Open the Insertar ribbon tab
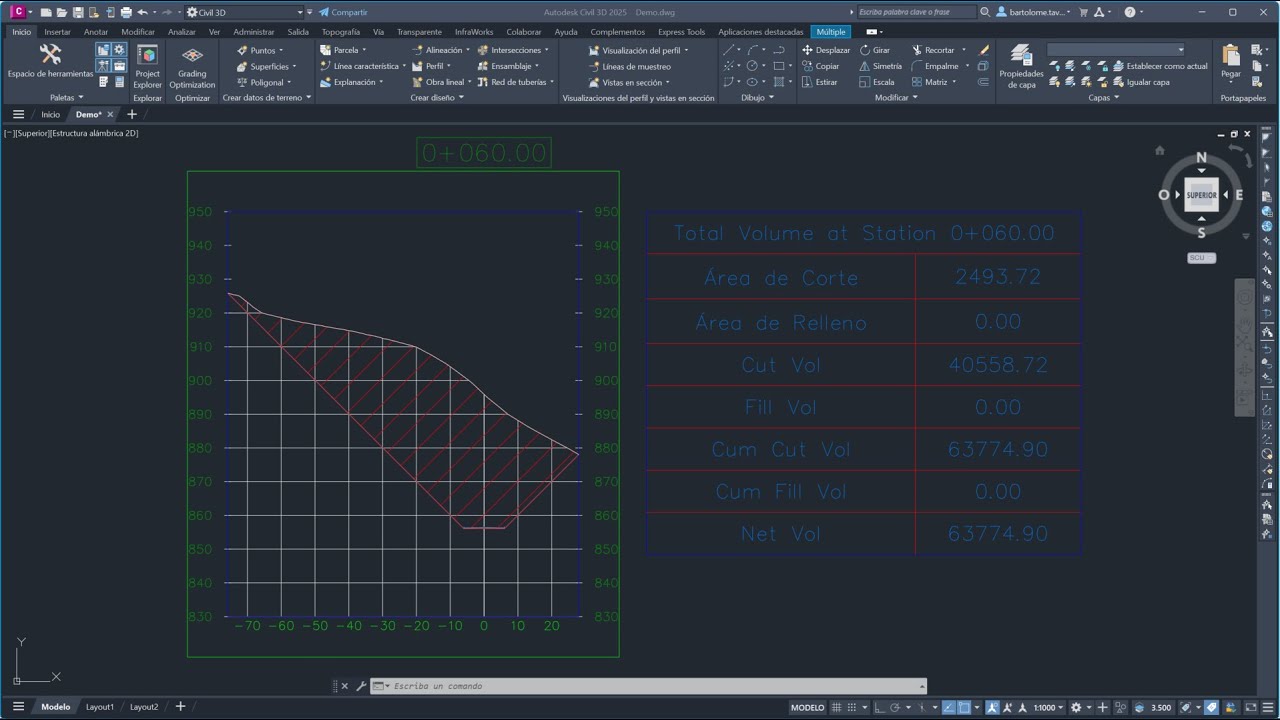The image size is (1280, 720). point(57,32)
